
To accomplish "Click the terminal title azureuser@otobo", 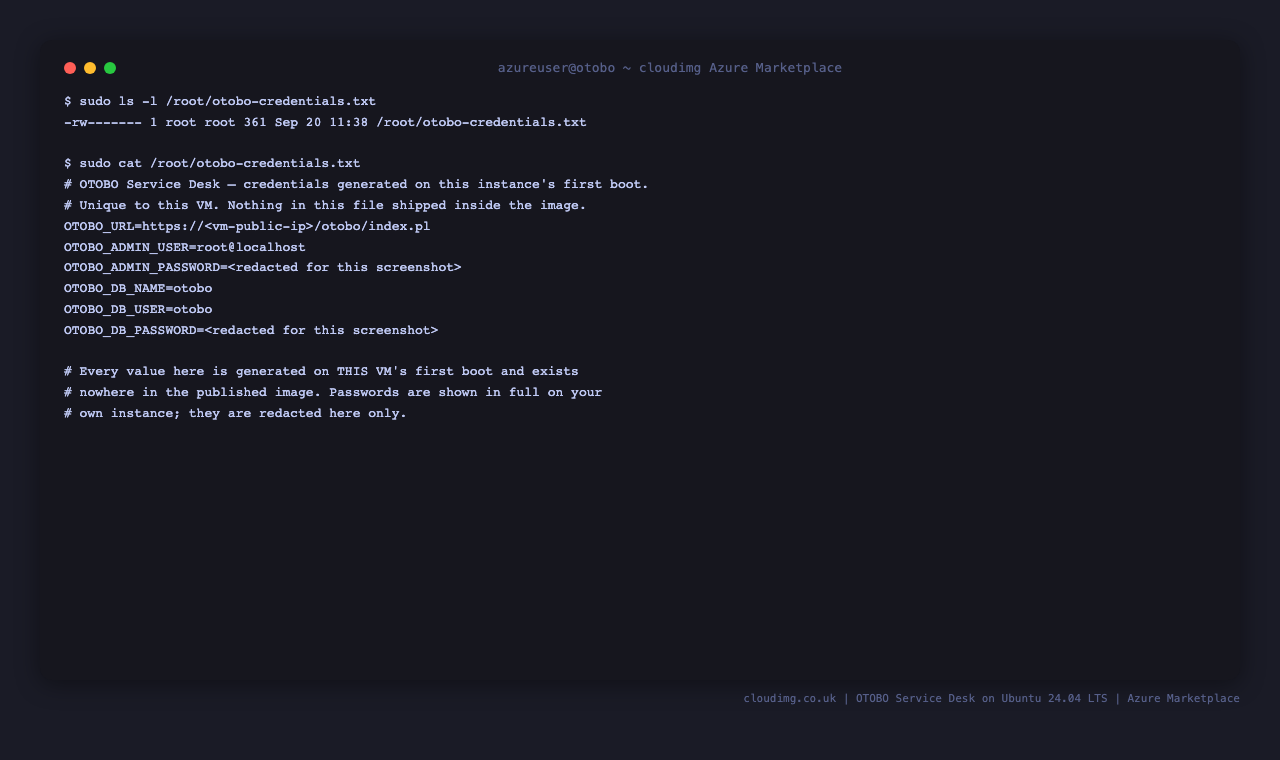I will 670,68.
